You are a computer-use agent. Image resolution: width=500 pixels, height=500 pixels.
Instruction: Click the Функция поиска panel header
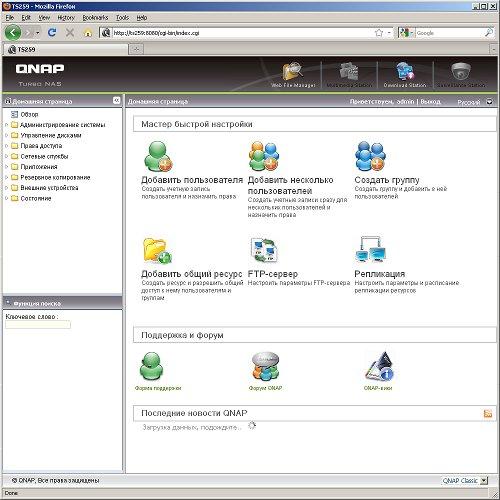point(62,303)
